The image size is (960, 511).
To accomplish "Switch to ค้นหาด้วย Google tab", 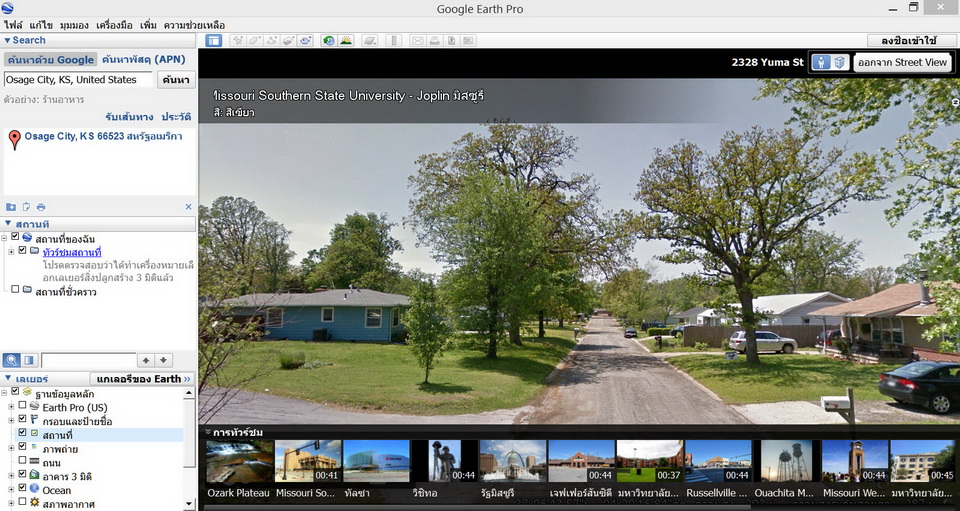I will coord(51,60).
